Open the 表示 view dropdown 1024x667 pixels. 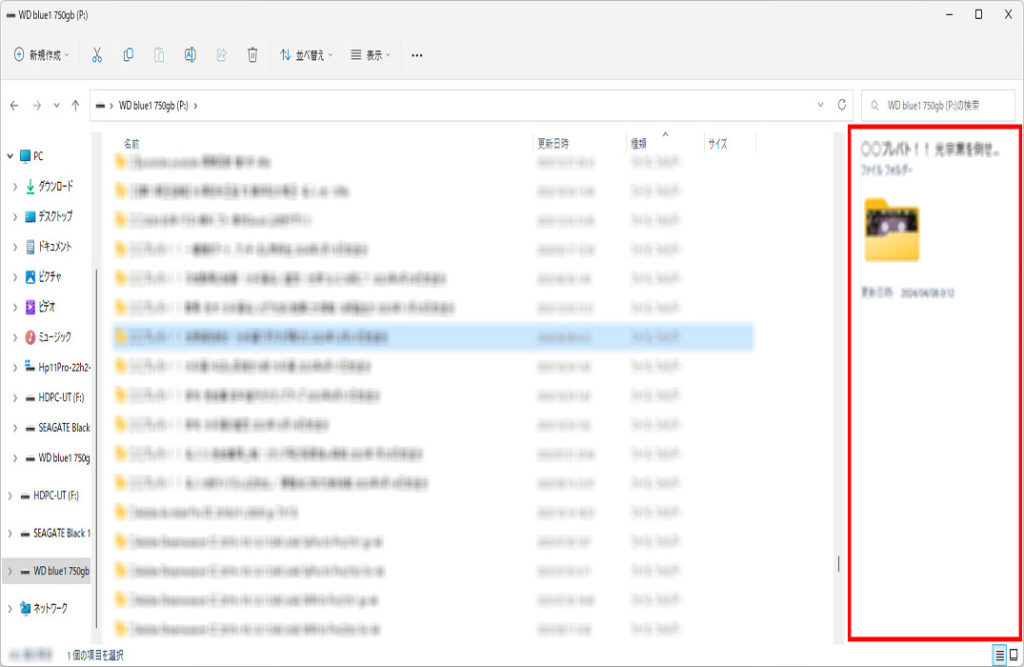click(371, 55)
